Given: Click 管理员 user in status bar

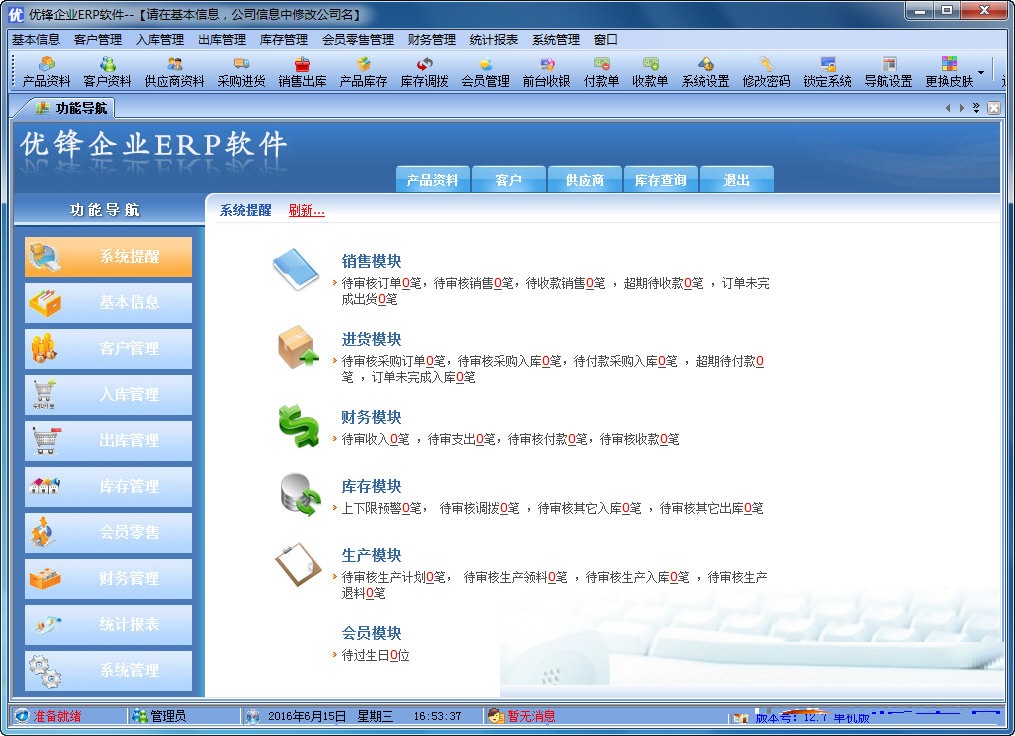Looking at the screenshot, I should point(168,716).
